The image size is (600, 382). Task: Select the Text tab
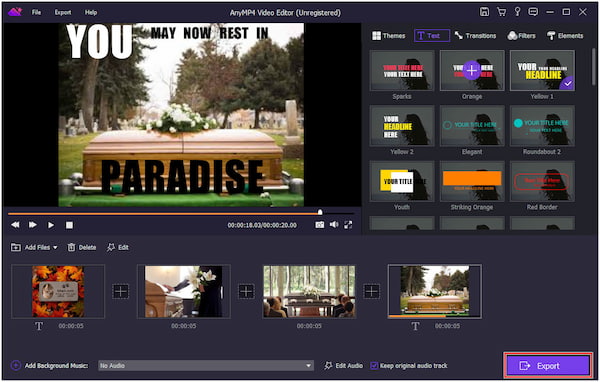coord(432,36)
